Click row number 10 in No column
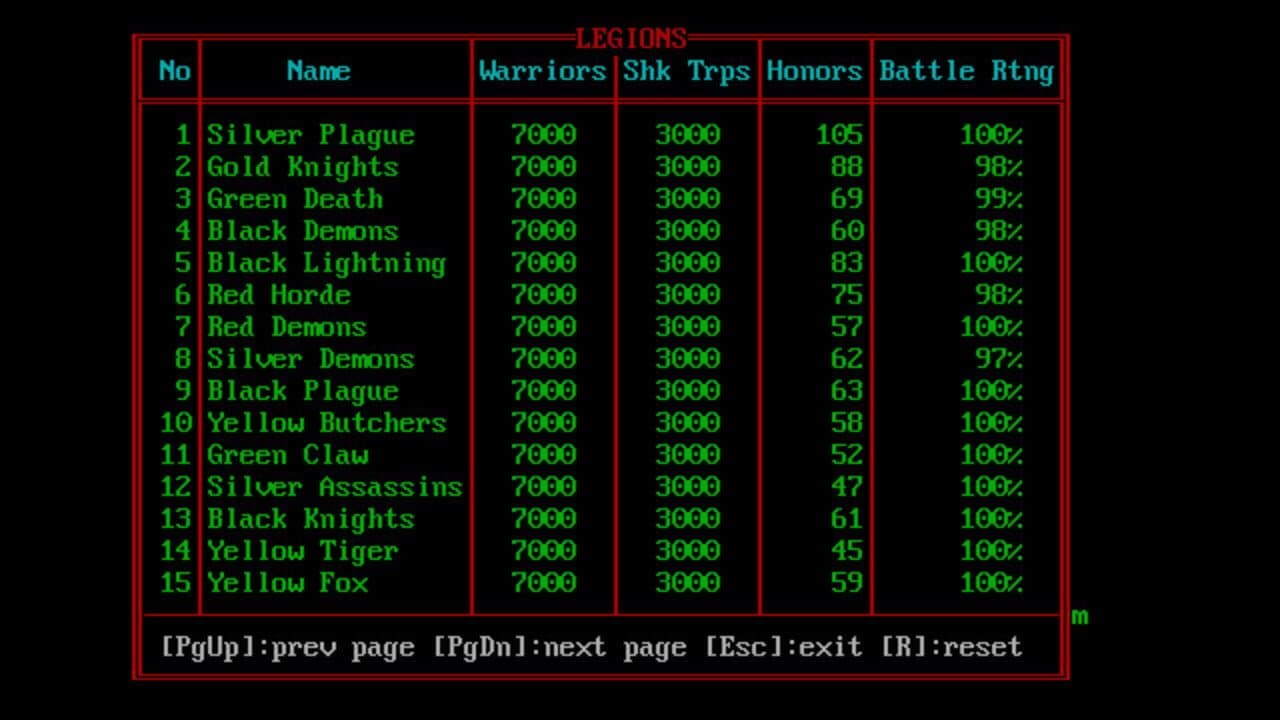The width and height of the screenshot is (1280, 720). point(175,423)
